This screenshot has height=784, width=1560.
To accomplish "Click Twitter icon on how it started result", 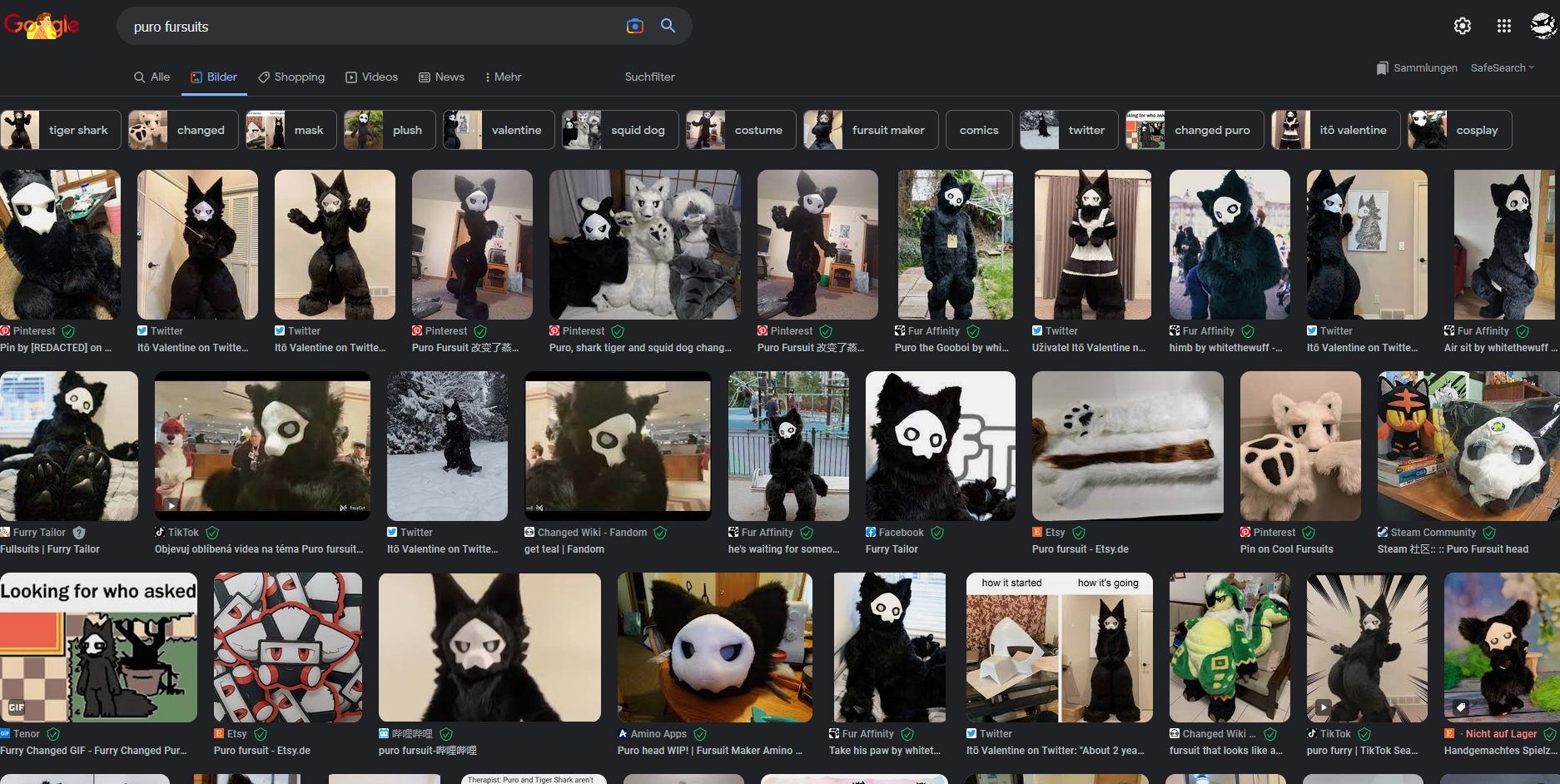I will (x=971, y=734).
